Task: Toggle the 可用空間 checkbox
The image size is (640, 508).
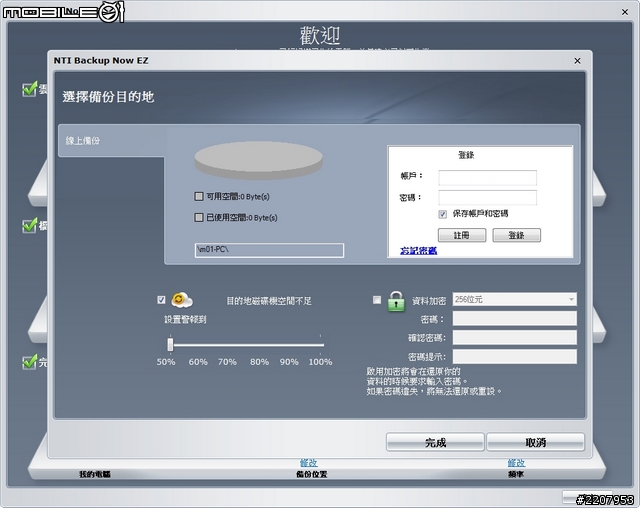Action: 199,196
